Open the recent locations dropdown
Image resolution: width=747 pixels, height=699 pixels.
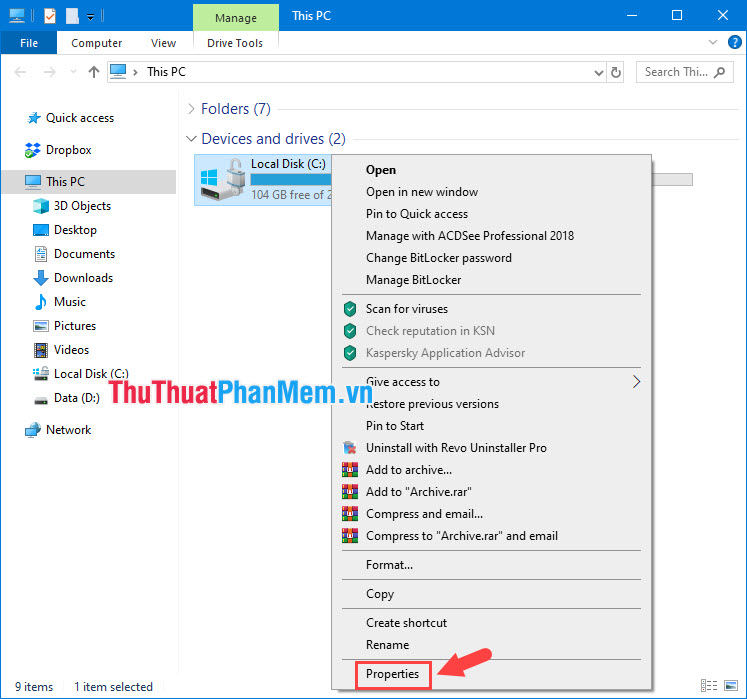point(73,72)
